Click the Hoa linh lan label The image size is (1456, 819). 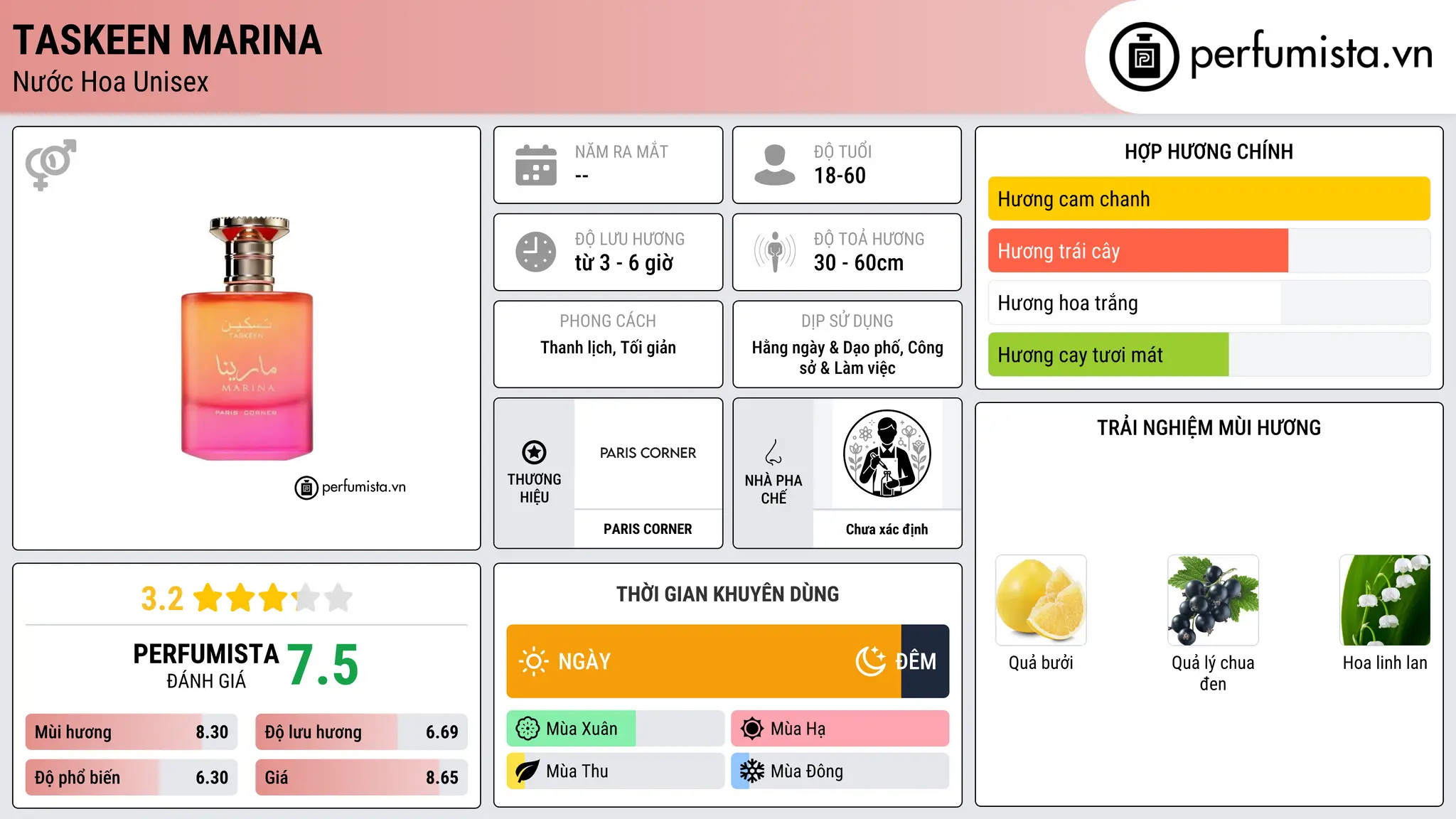(1385, 663)
